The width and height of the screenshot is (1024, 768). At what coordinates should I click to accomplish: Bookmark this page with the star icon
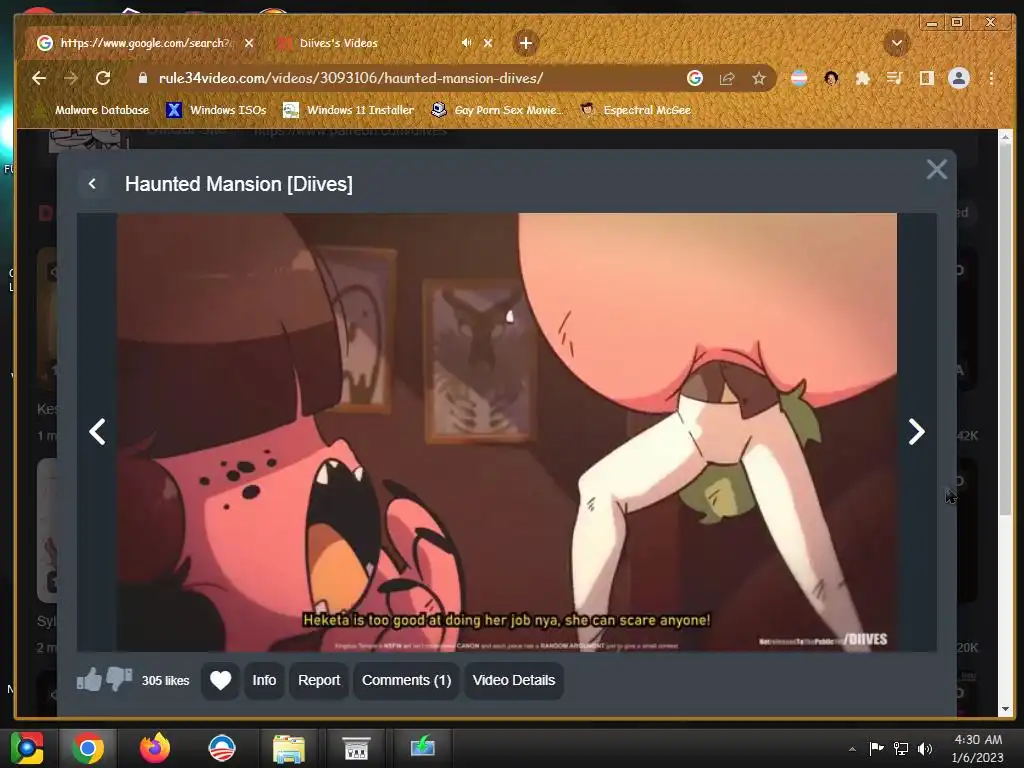758,78
